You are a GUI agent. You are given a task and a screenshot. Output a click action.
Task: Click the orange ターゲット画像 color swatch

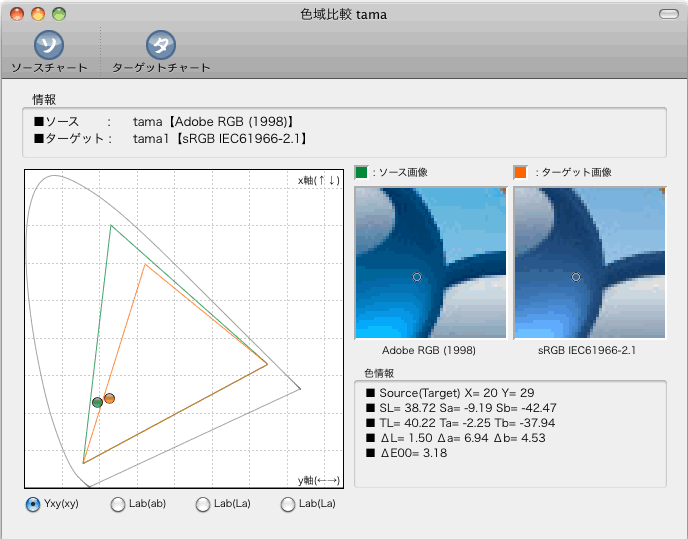click(x=520, y=172)
